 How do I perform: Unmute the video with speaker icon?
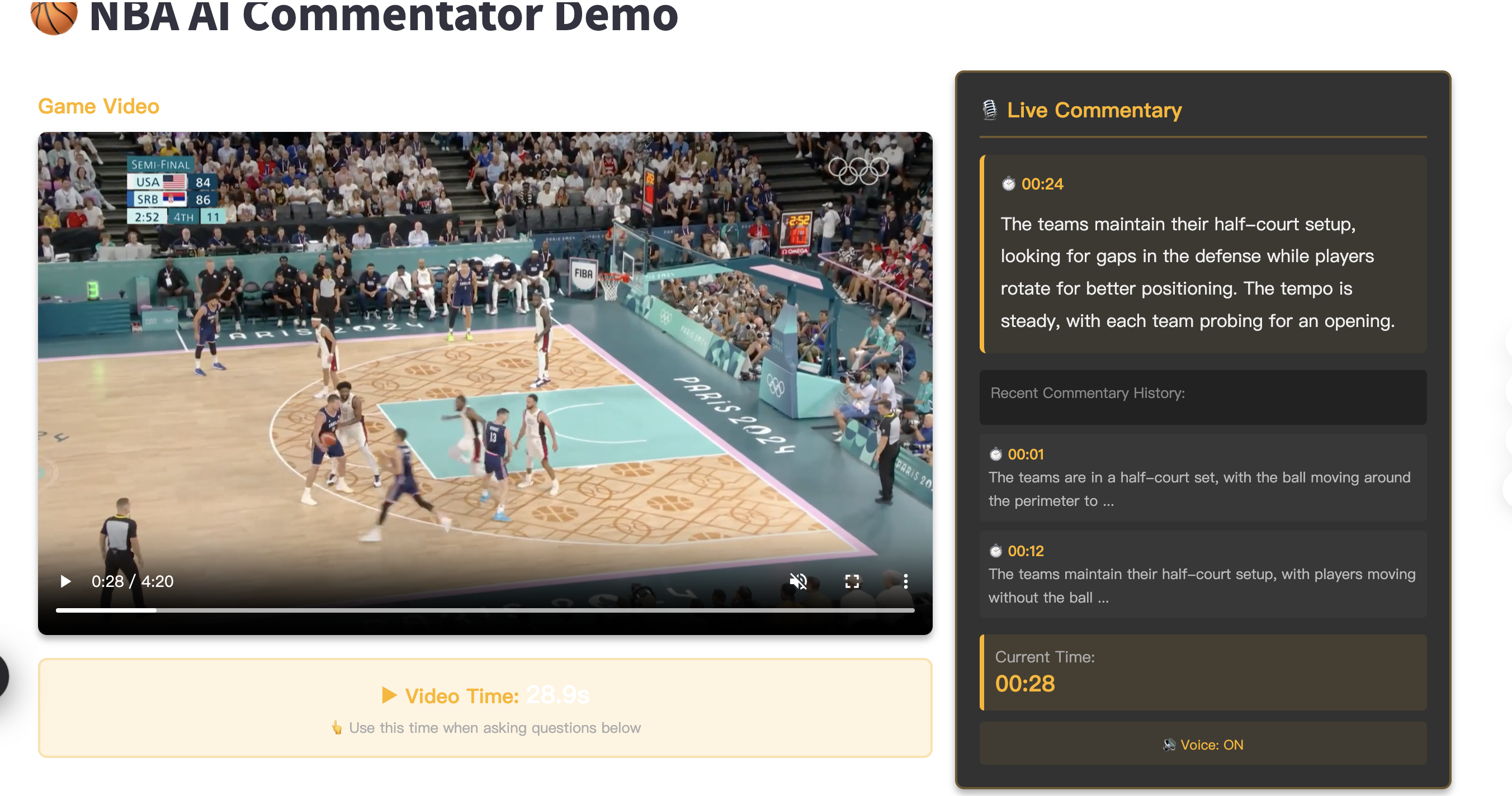pos(798,581)
